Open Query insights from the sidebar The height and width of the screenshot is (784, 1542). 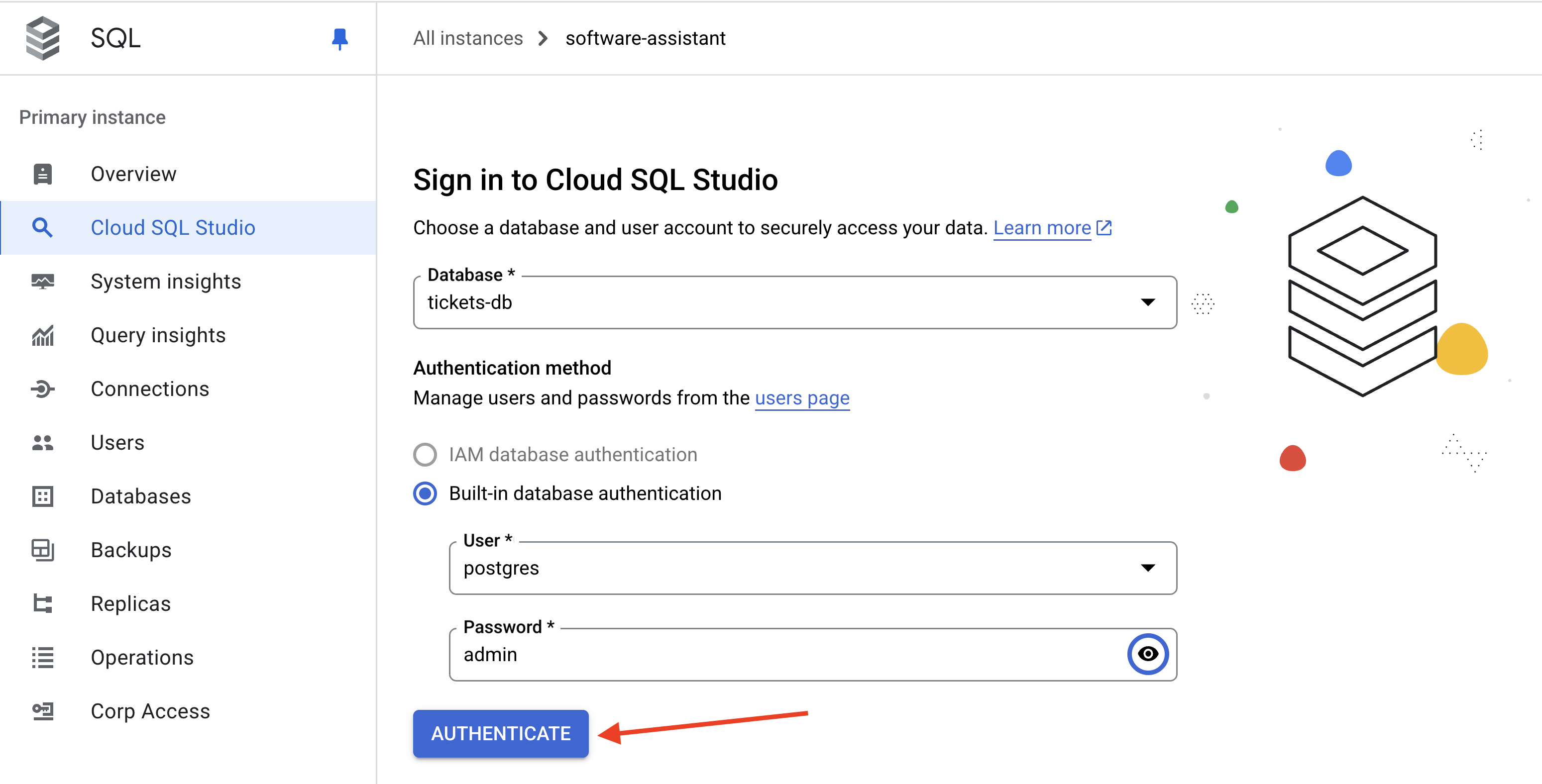(157, 335)
